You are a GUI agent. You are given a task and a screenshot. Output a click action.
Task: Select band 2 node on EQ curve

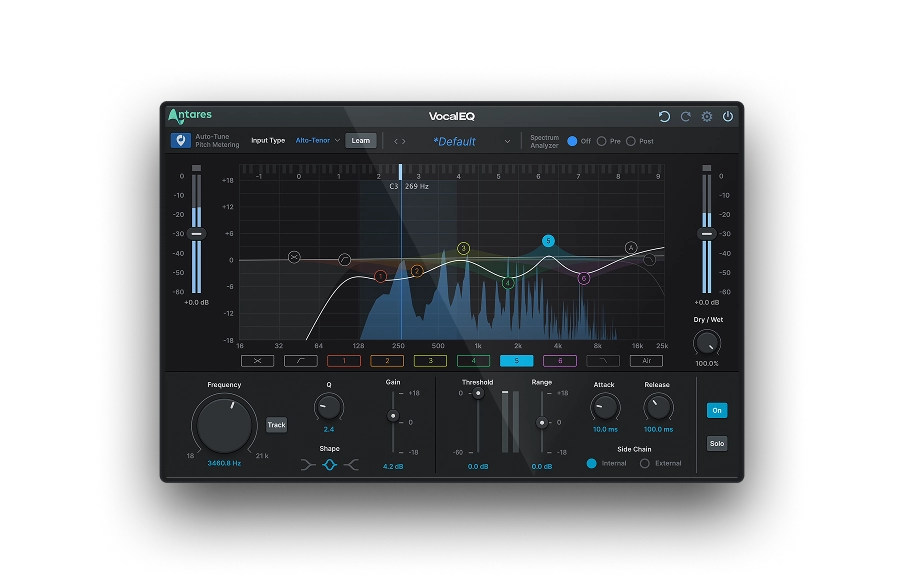(x=417, y=271)
